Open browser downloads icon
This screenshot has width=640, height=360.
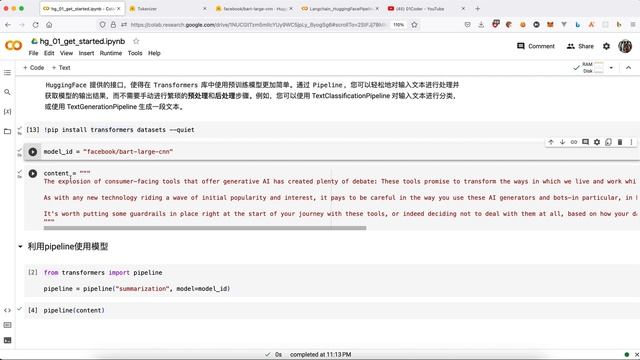(x=481, y=25)
